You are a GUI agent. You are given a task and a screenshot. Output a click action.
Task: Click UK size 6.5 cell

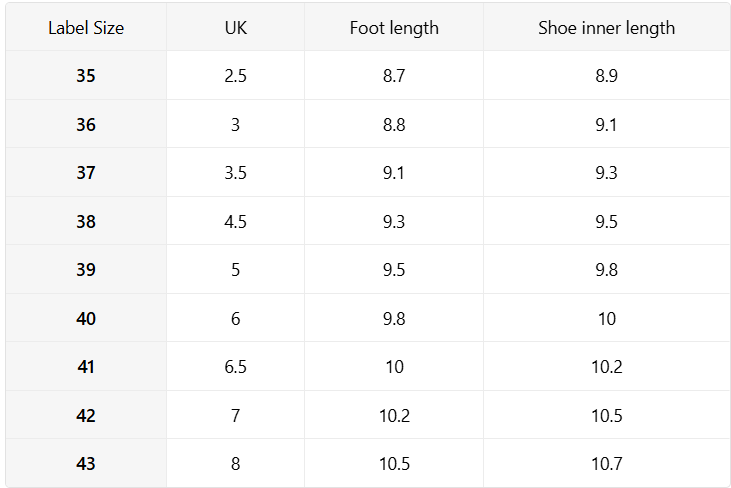(235, 367)
